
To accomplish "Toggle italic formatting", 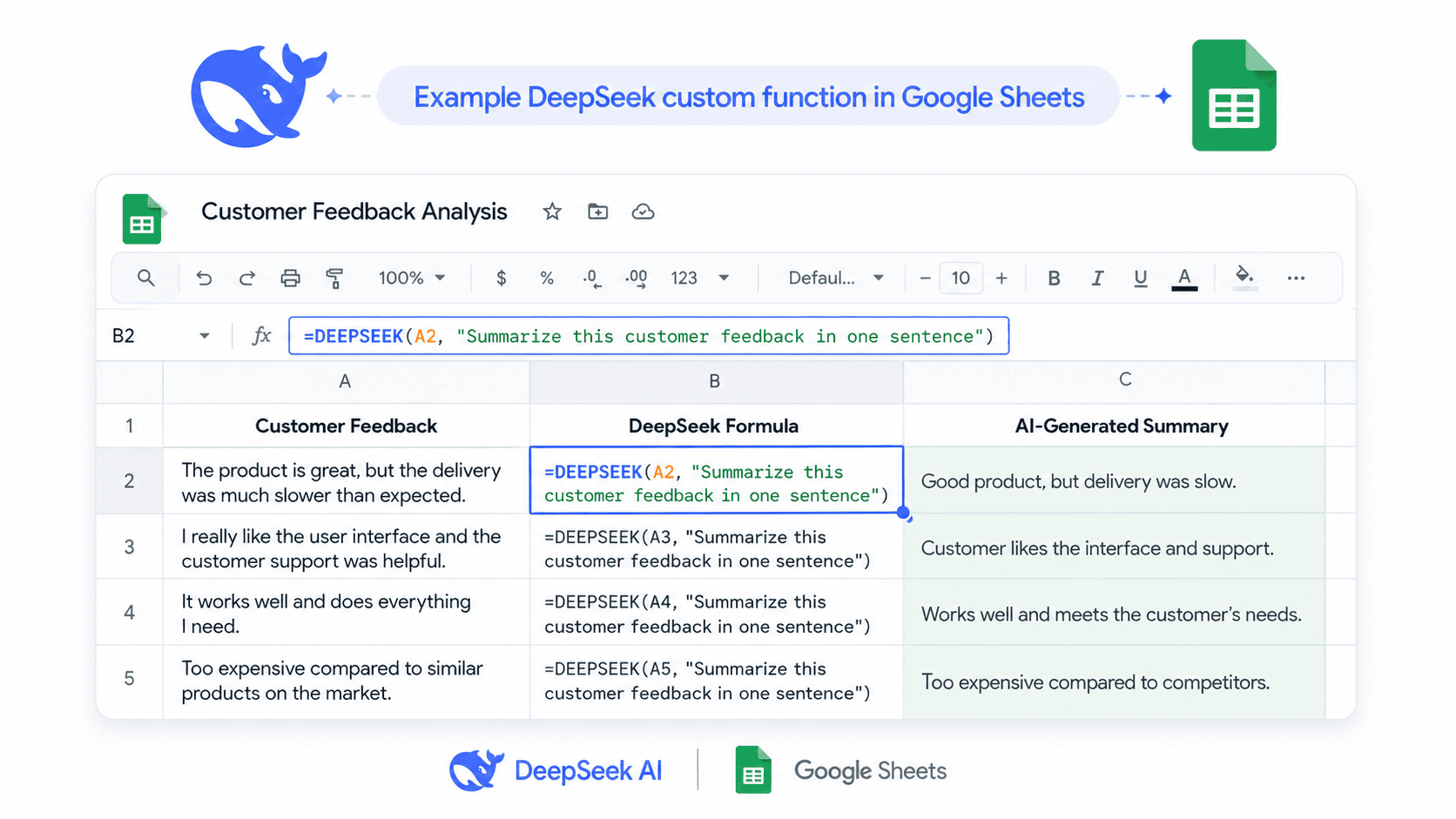I will click(1097, 278).
